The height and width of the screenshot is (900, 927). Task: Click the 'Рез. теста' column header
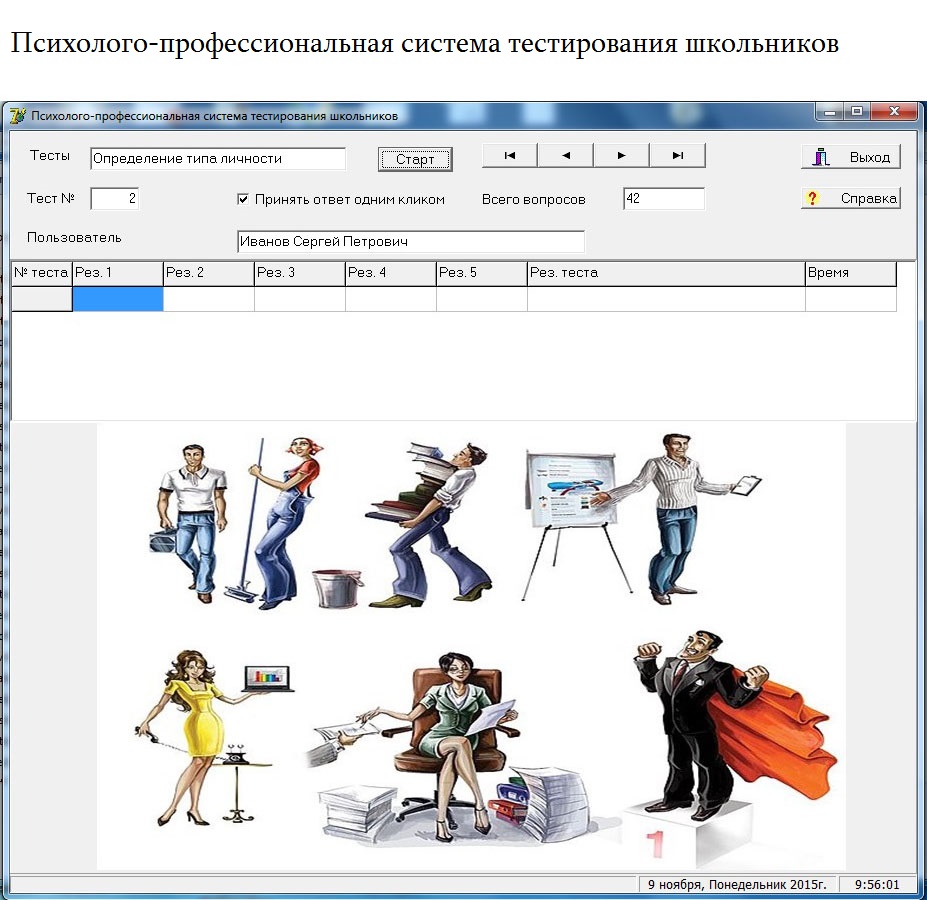pyautogui.click(x=666, y=273)
